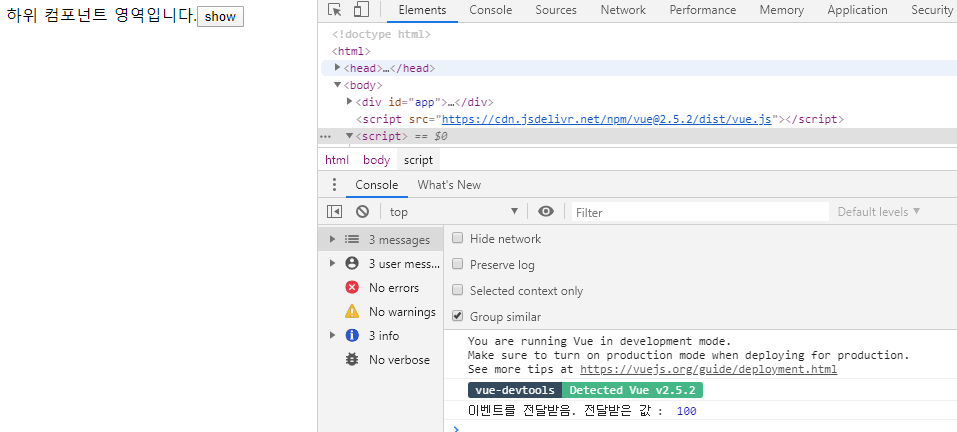
Task: Open the Sources tab
Action: coord(556,10)
